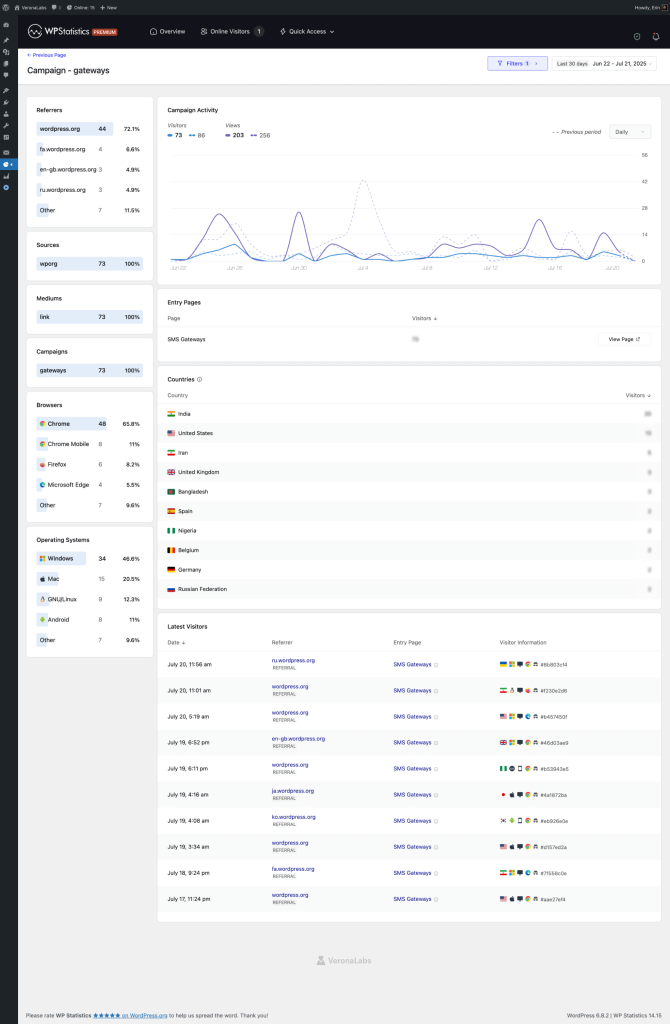The width and height of the screenshot is (670, 1024).
Task: Expand the Quick Access dropdown menu
Action: point(307,31)
